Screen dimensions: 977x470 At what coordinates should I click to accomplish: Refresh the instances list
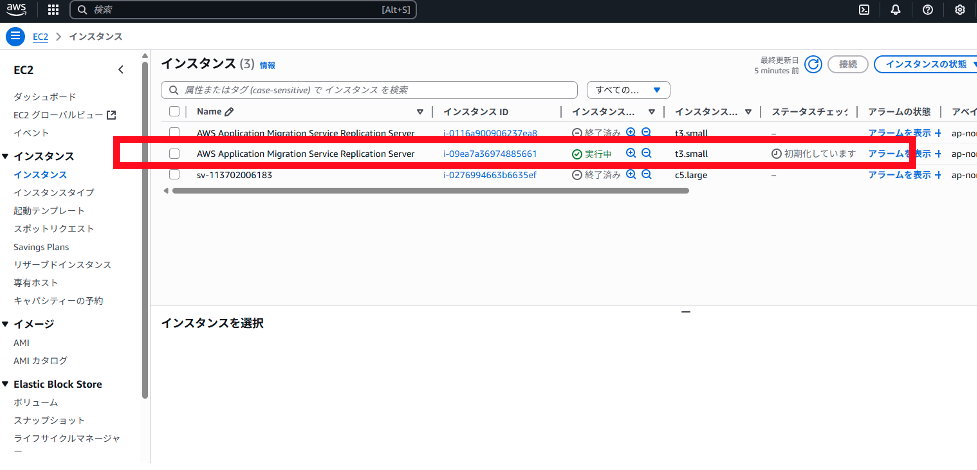tap(813, 64)
